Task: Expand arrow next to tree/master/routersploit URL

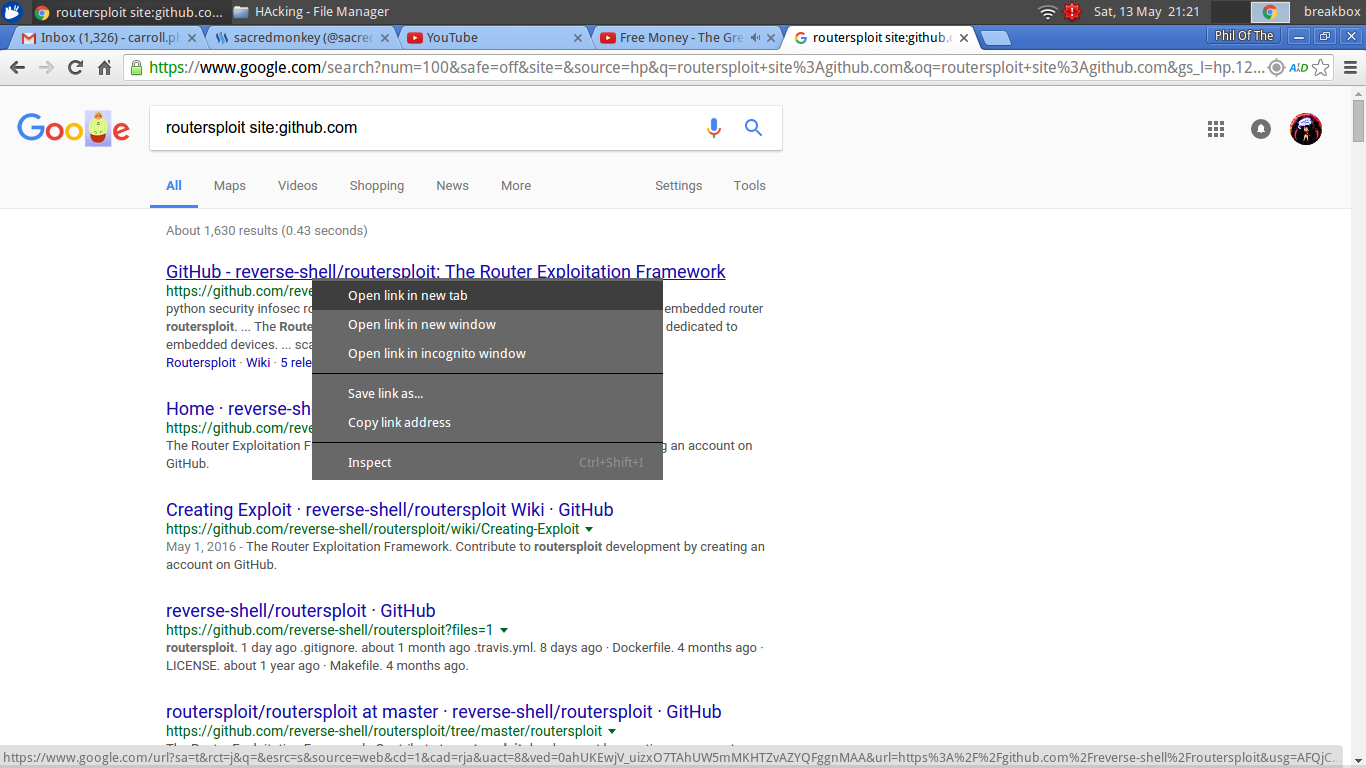Action: click(x=612, y=731)
